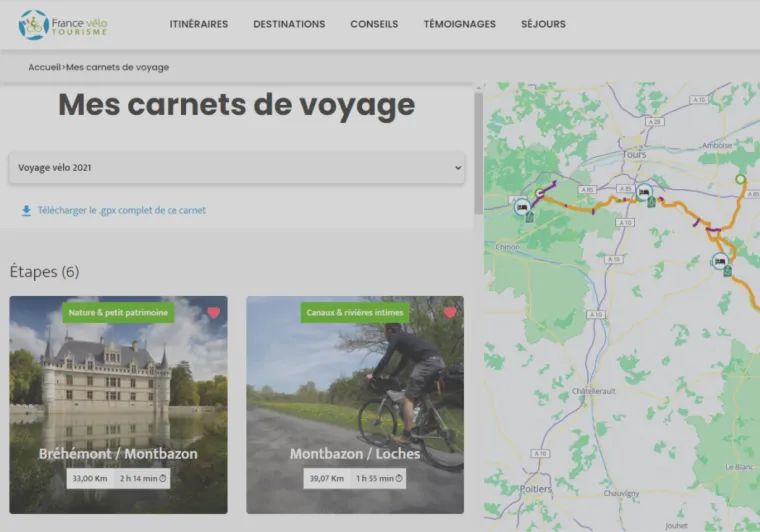Click the Tours label on map

click(634, 154)
